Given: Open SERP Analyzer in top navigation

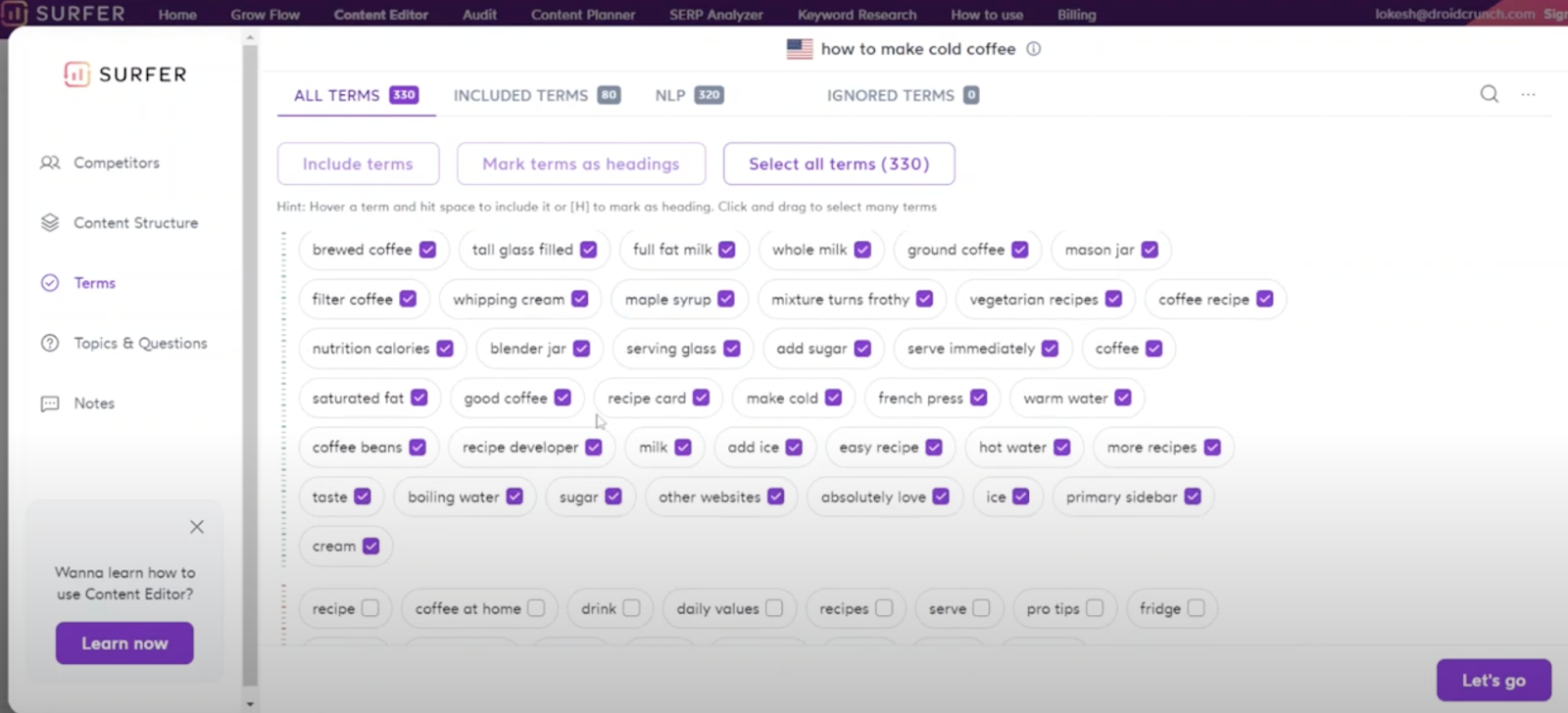Looking at the screenshot, I should 716,15.
